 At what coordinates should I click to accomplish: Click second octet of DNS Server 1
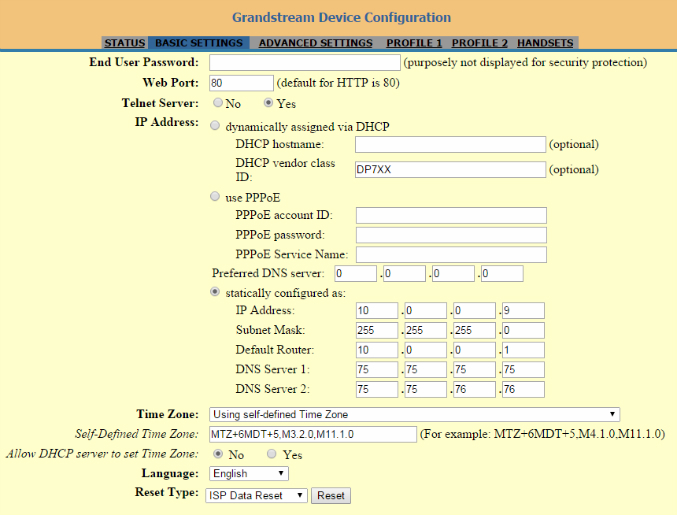(426, 370)
